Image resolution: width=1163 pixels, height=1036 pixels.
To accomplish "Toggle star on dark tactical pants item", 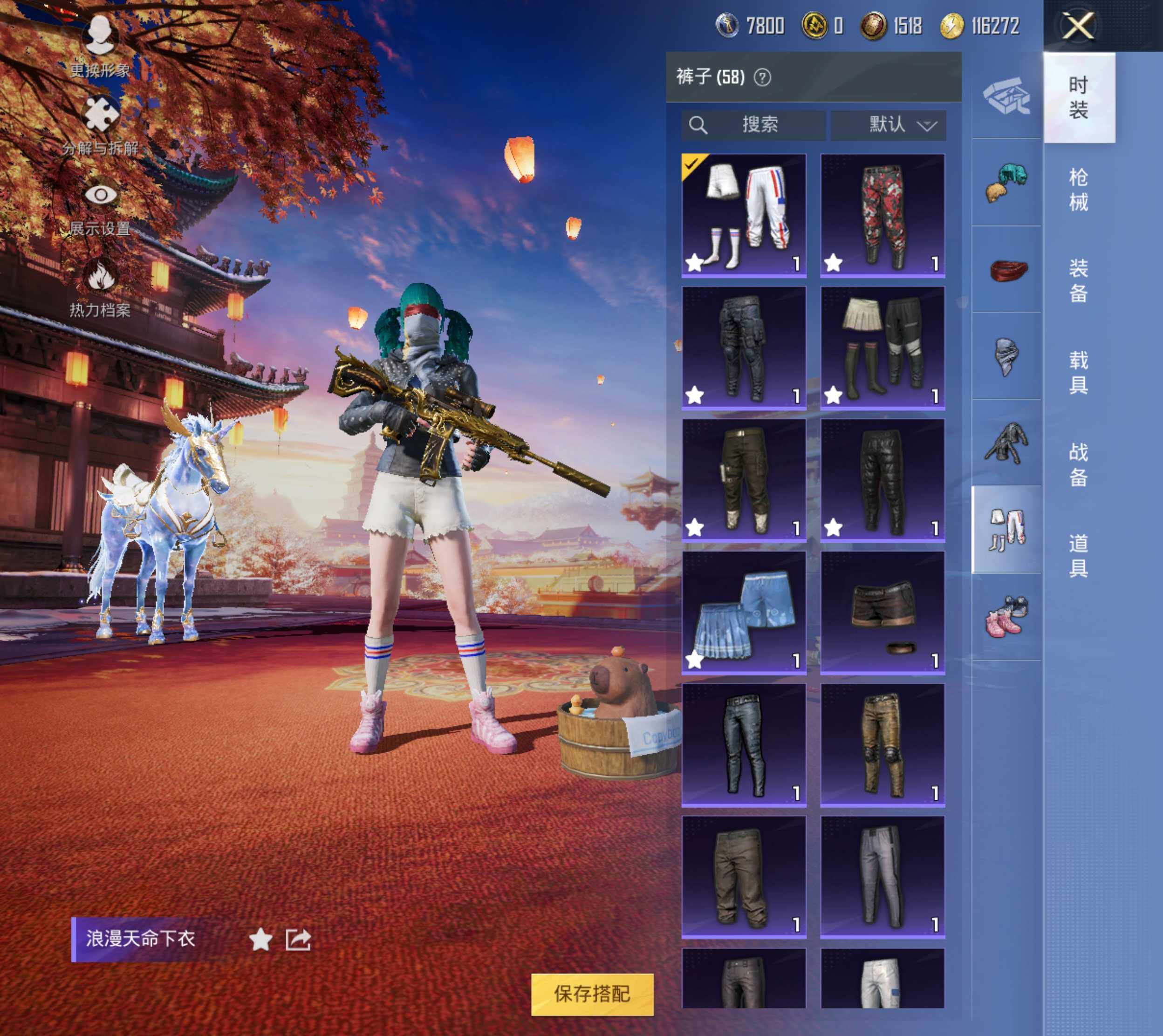I will [695, 395].
